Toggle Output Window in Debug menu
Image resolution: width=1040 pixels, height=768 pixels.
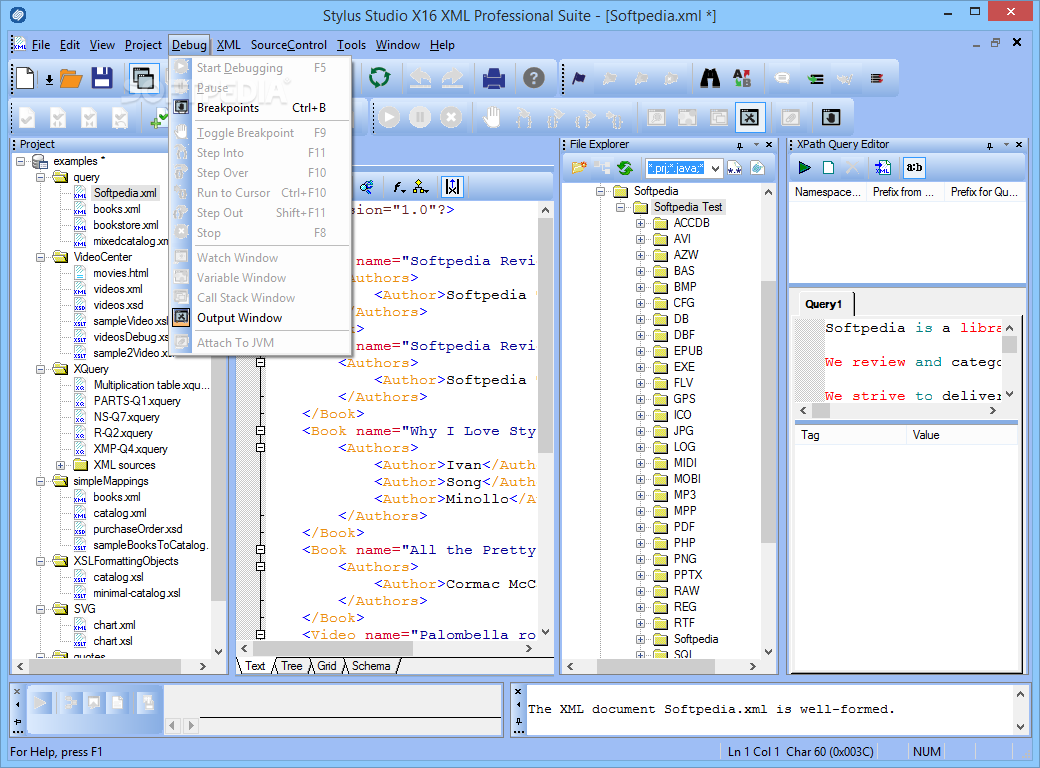tap(239, 318)
